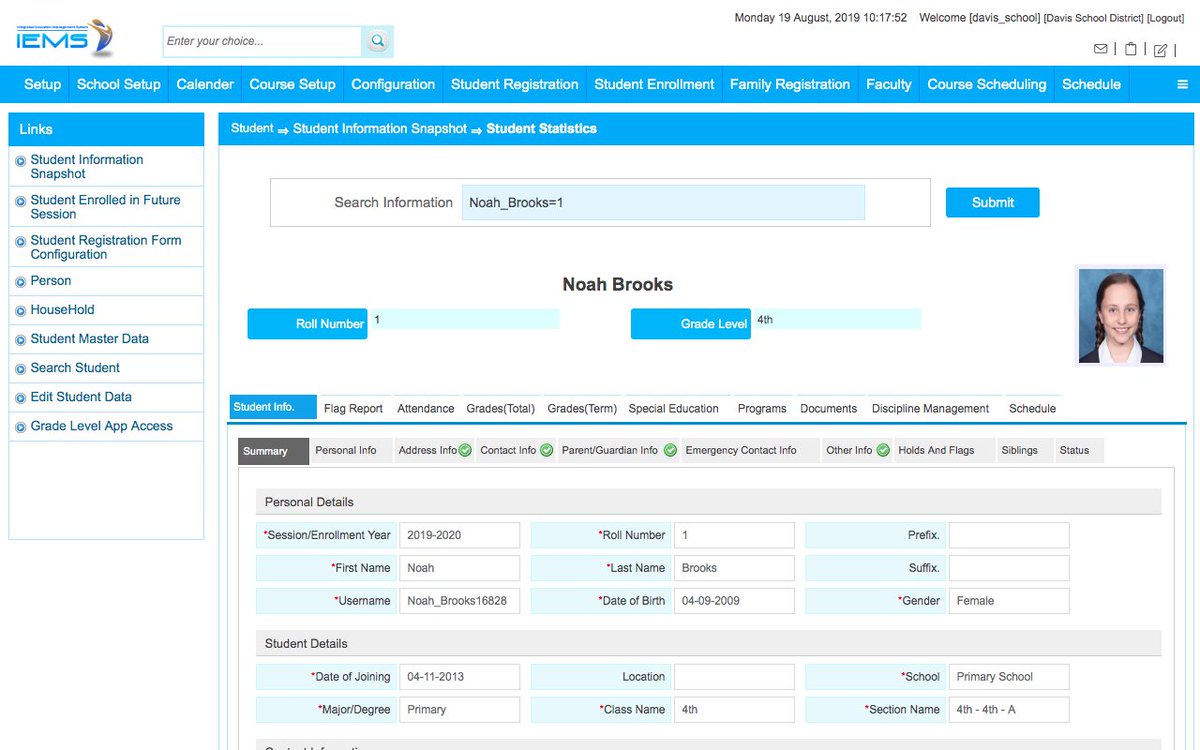This screenshot has width=1200, height=750.
Task: Click the IEMS logo
Action: click(x=65, y=38)
